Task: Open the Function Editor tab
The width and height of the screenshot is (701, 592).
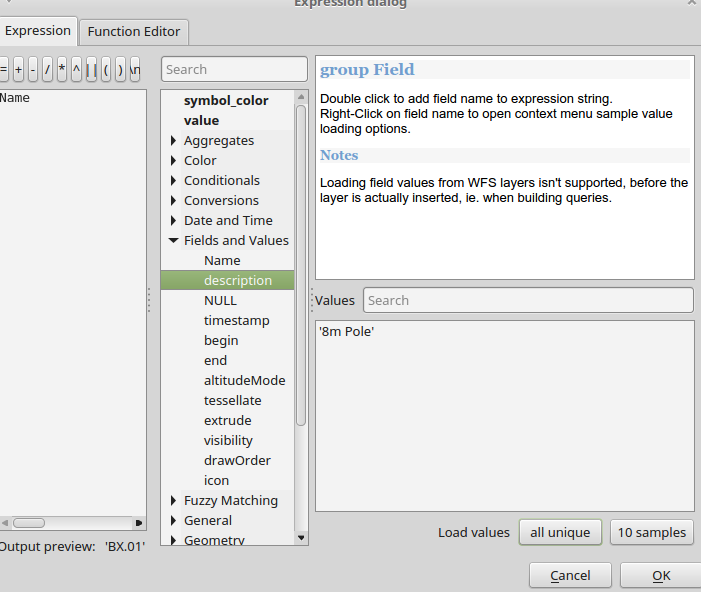Action: (134, 32)
